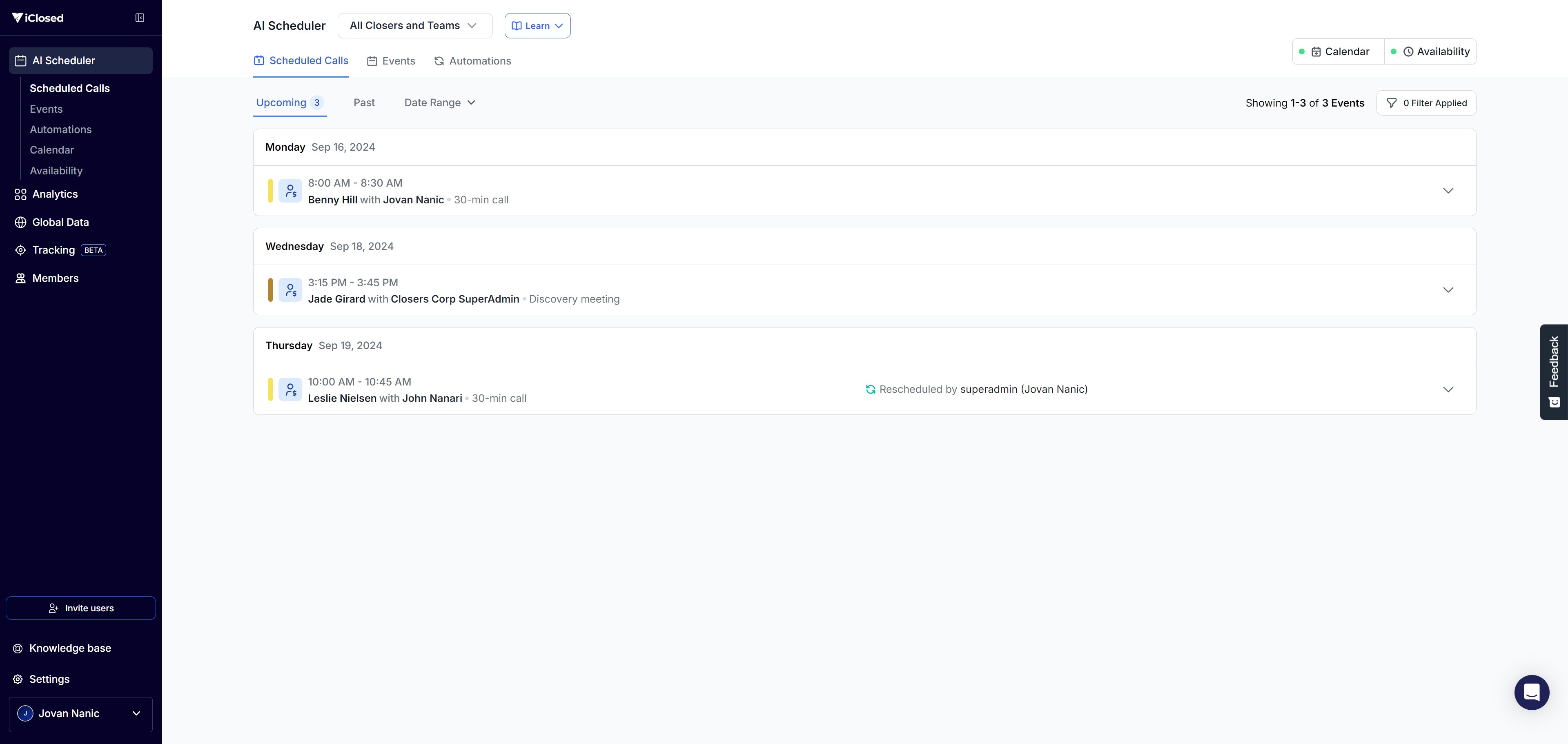
Task: Switch to the Past tab
Action: pos(364,103)
